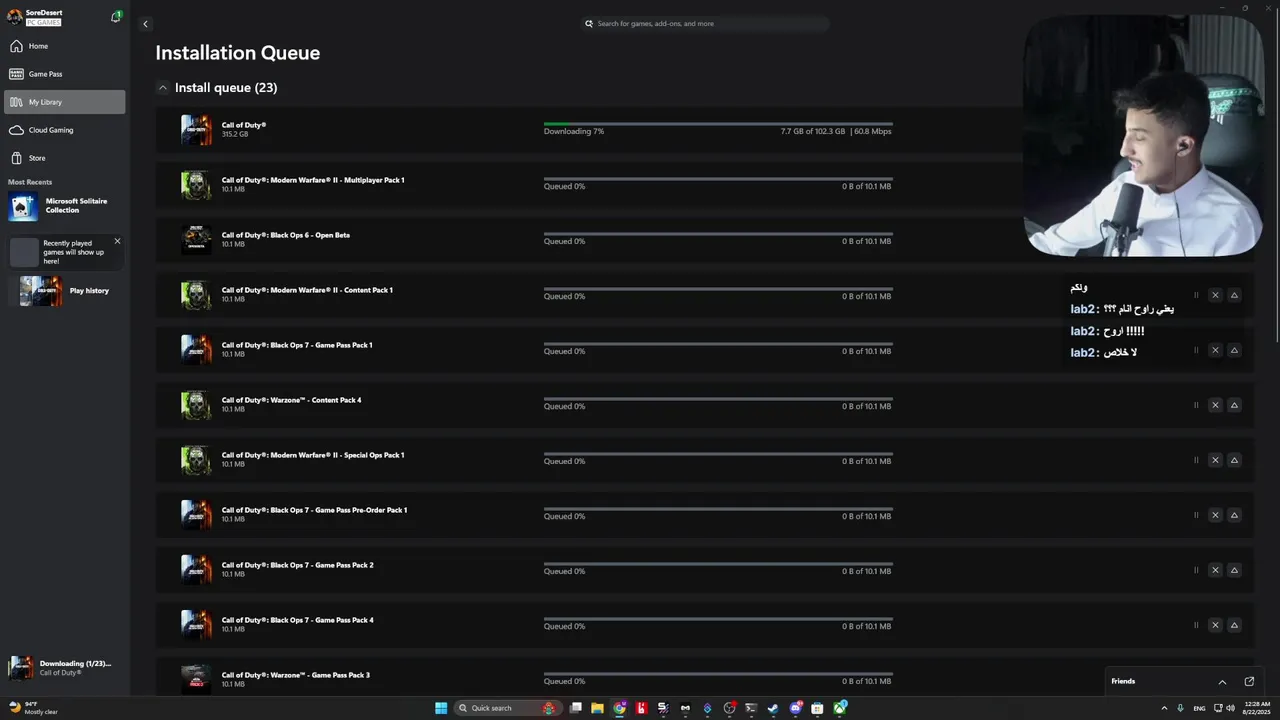Prioritize Warzone Content Pack 4 in queue
This screenshot has height=720, width=1280.
tap(1234, 405)
